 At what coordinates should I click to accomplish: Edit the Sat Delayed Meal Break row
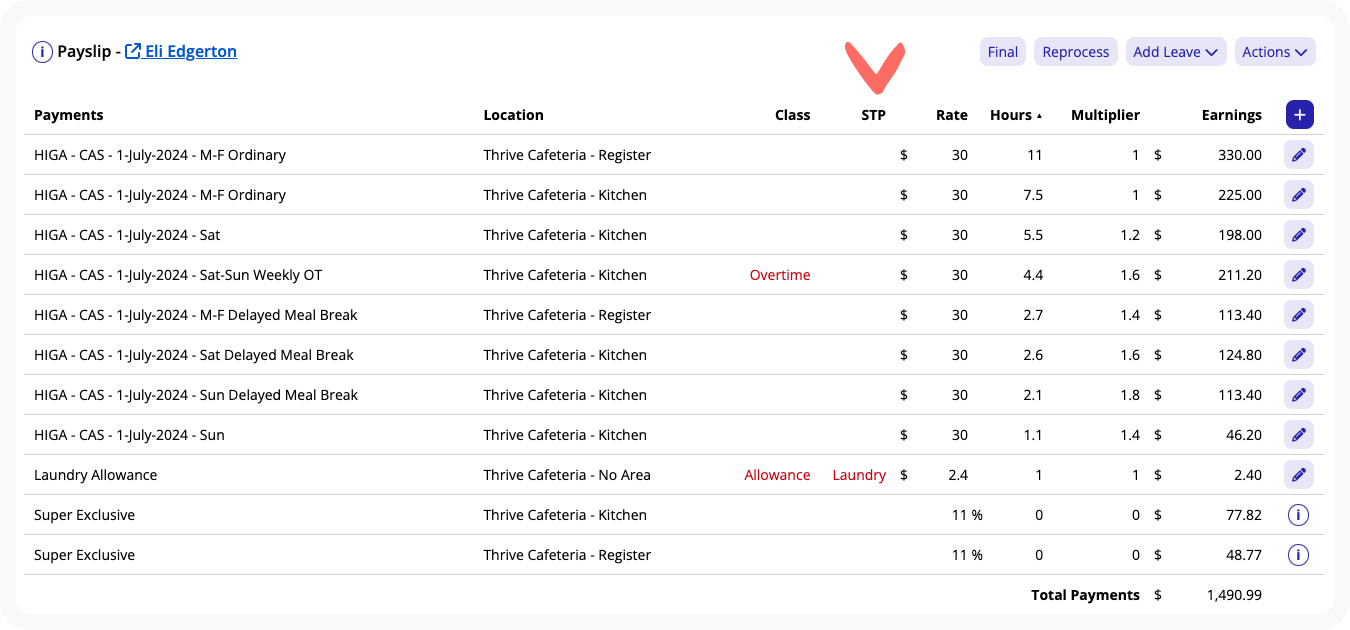coord(1299,355)
